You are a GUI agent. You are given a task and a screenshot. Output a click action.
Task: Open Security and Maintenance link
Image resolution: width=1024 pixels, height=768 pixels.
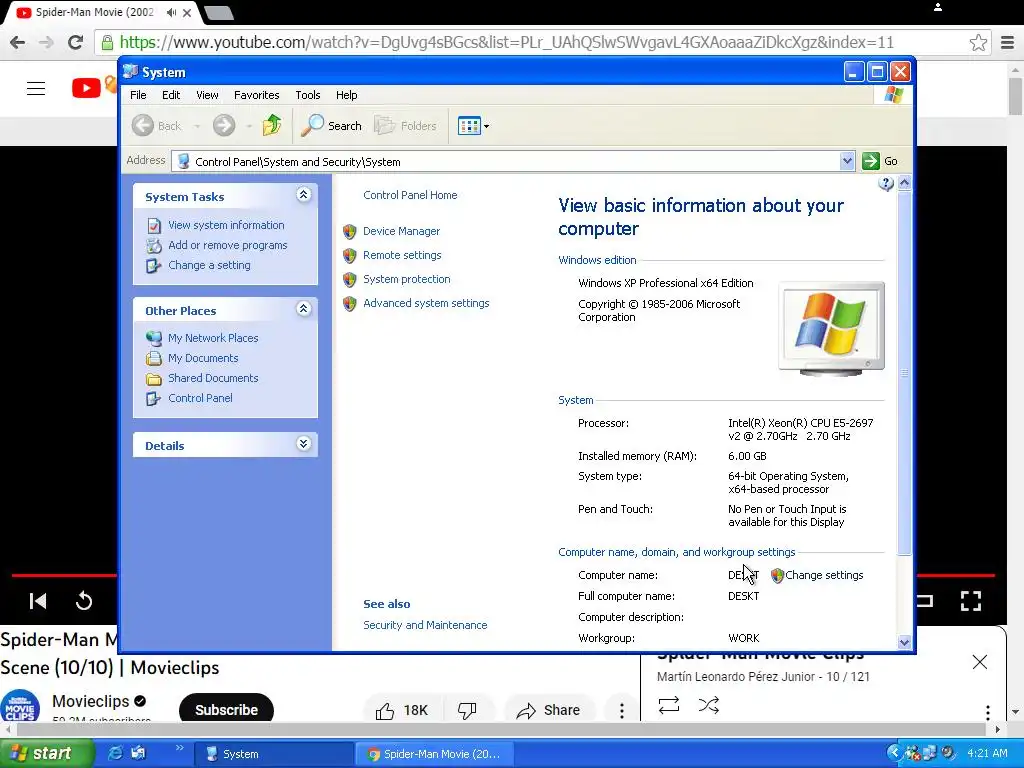point(425,625)
